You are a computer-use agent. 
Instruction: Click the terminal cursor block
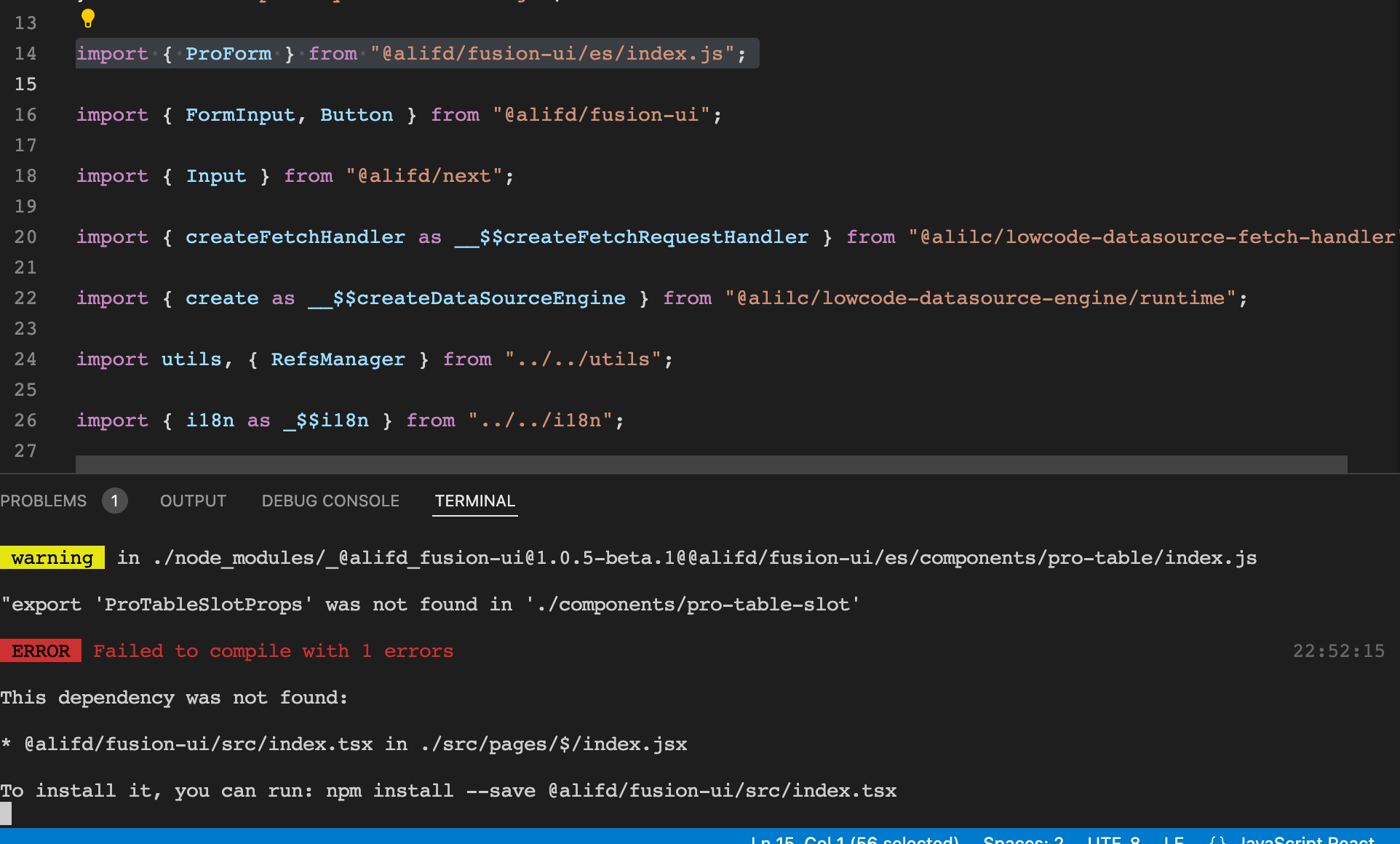pyautogui.click(x=6, y=813)
